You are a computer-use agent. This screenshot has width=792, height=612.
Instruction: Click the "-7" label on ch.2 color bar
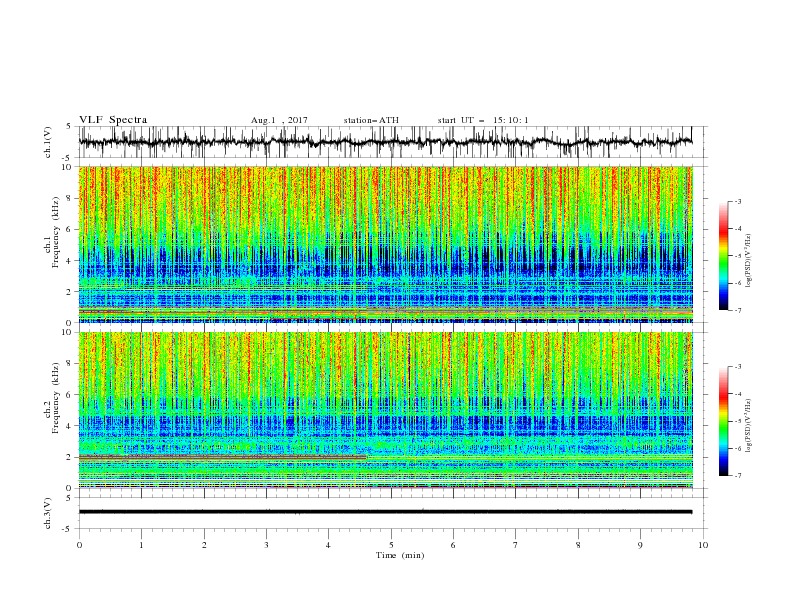click(738, 476)
